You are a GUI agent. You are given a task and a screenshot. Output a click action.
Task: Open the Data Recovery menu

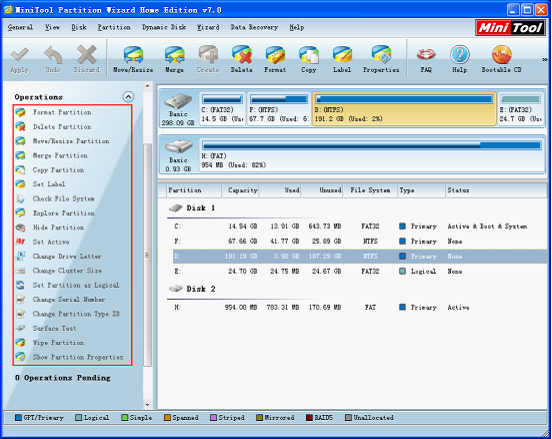254,27
